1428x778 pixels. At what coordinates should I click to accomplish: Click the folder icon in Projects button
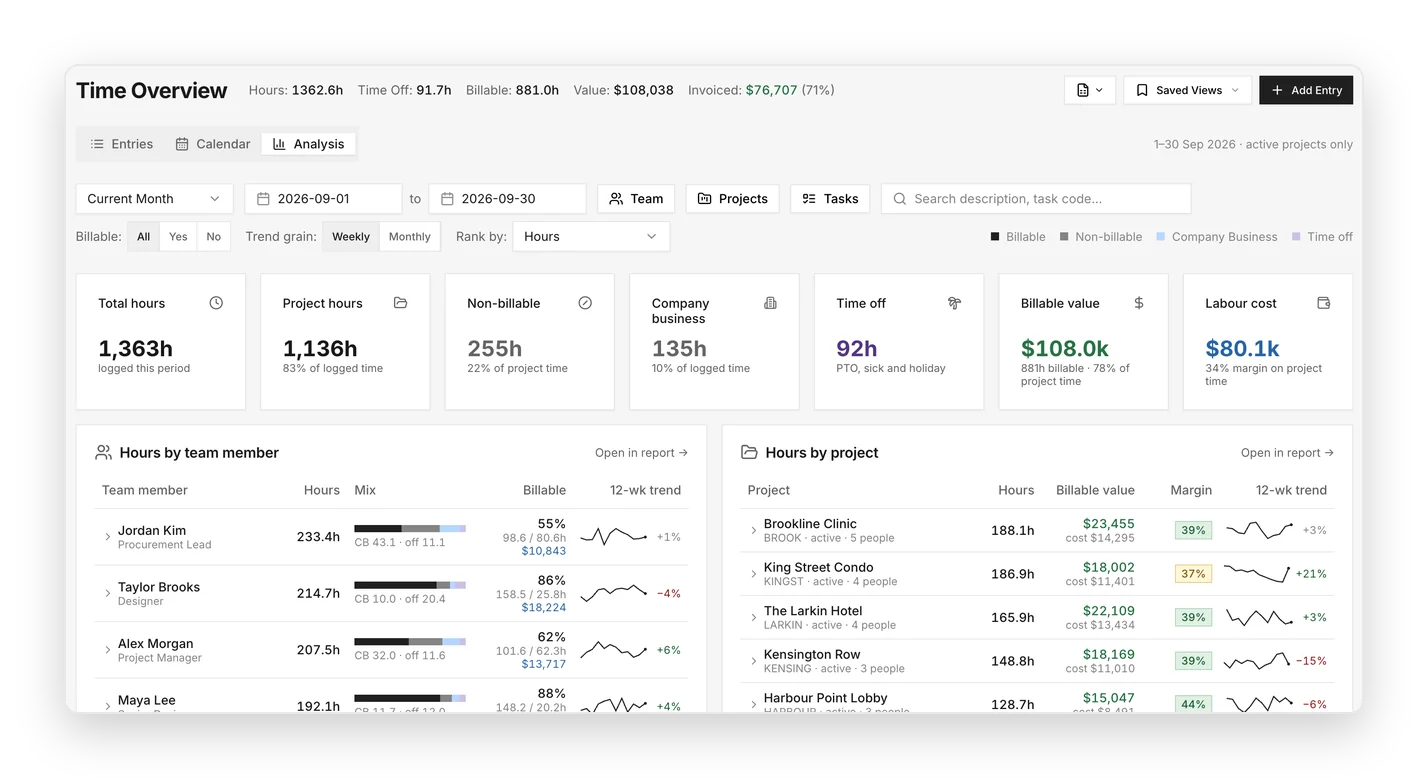pyautogui.click(x=705, y=199)
